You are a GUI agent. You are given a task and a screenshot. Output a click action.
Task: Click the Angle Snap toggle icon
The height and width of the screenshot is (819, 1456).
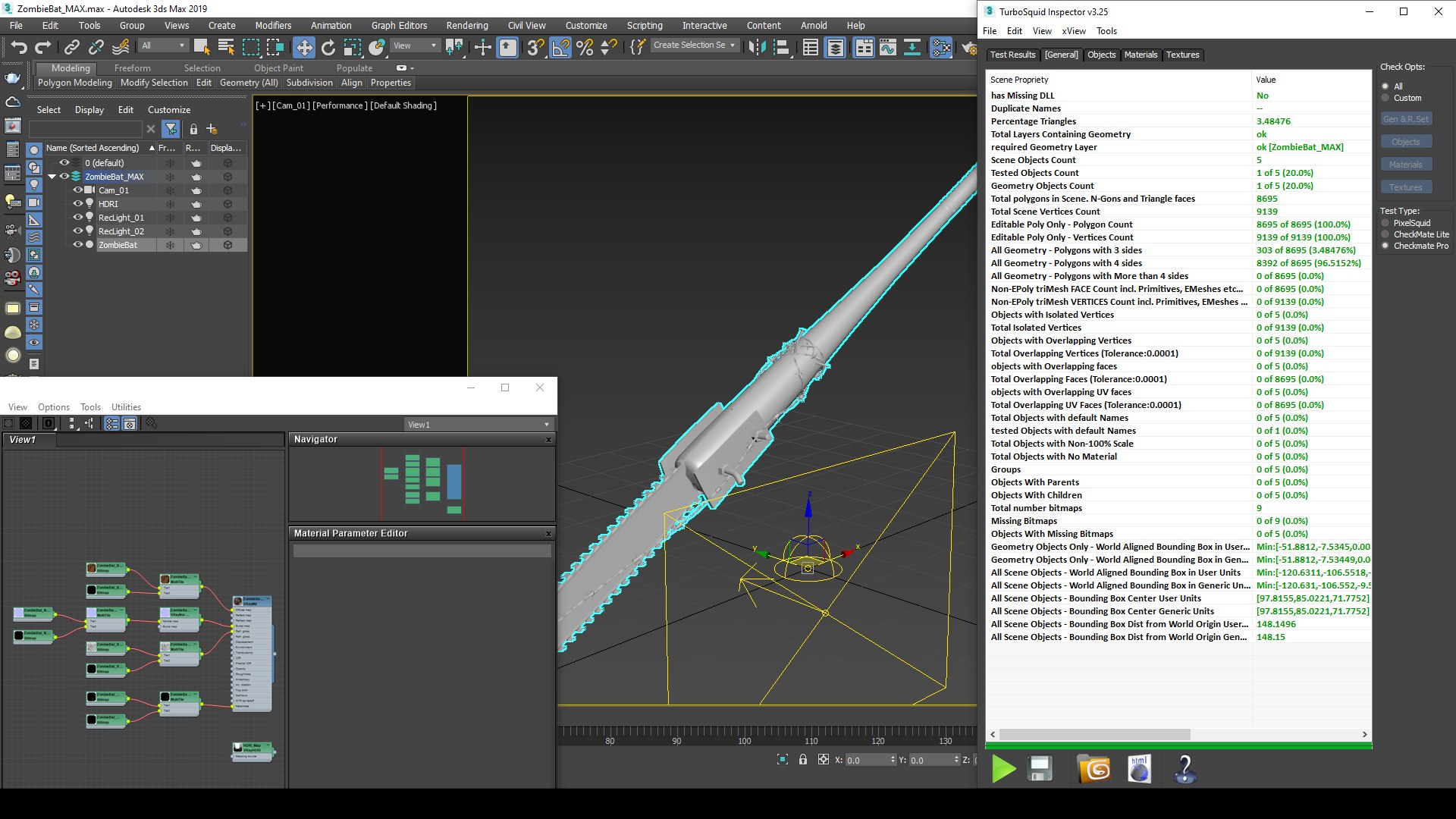pyautogui.click(x=560, y=47)
